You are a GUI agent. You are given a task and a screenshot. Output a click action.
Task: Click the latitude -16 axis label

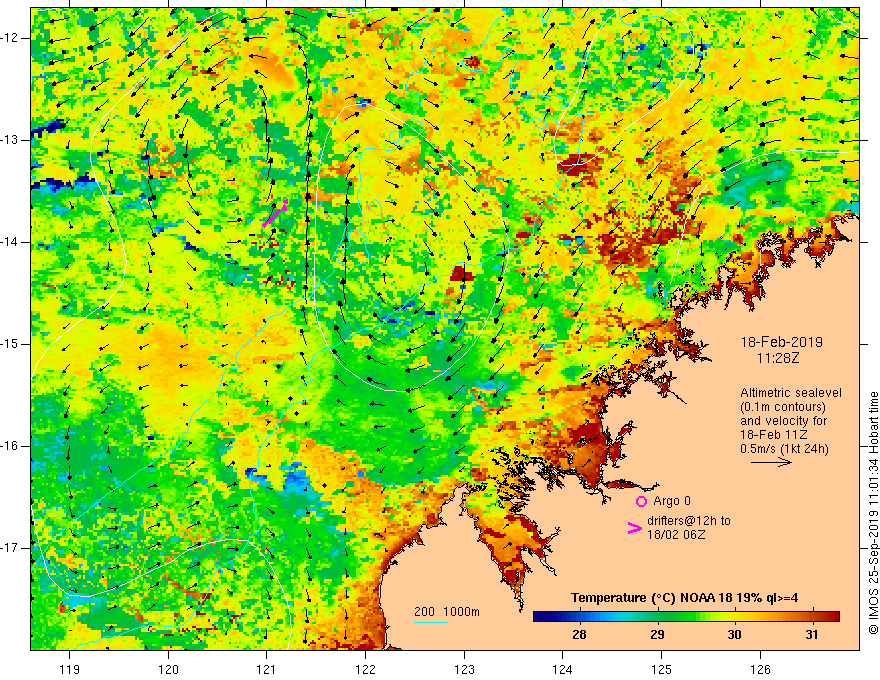pyautogui.click(x=11, y=445)
